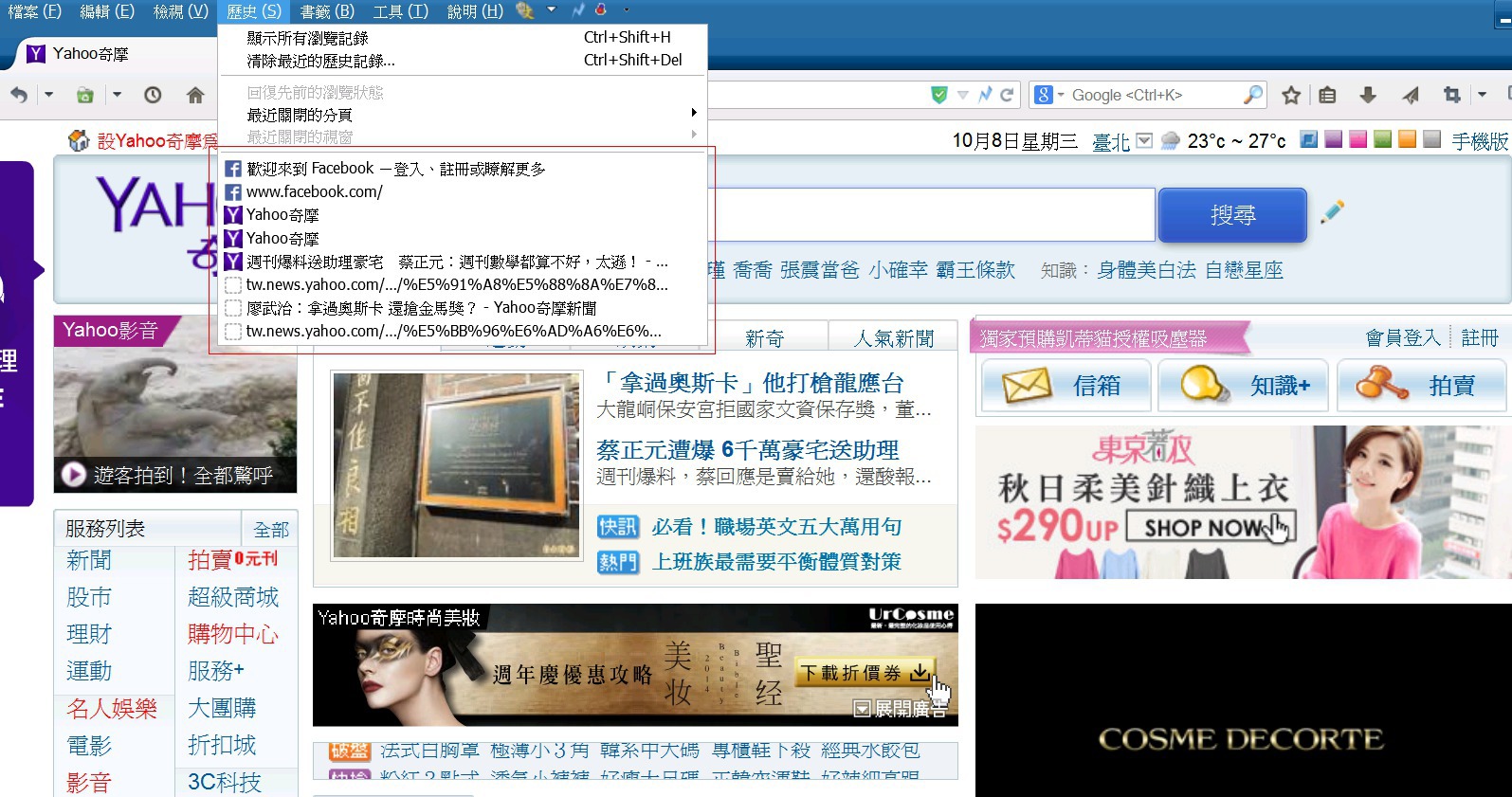Open the 手機版 mobile version link
The width and height of the screenshot is (1512, 797).
coord(1481,141)
